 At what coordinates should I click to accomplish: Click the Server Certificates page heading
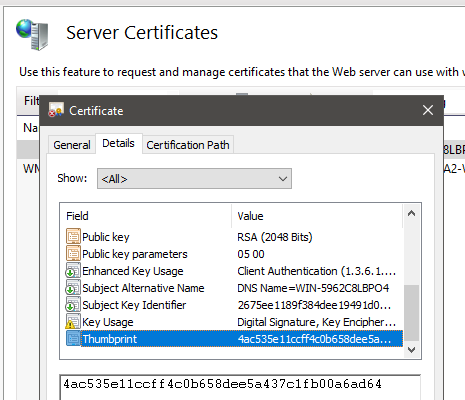142,33
